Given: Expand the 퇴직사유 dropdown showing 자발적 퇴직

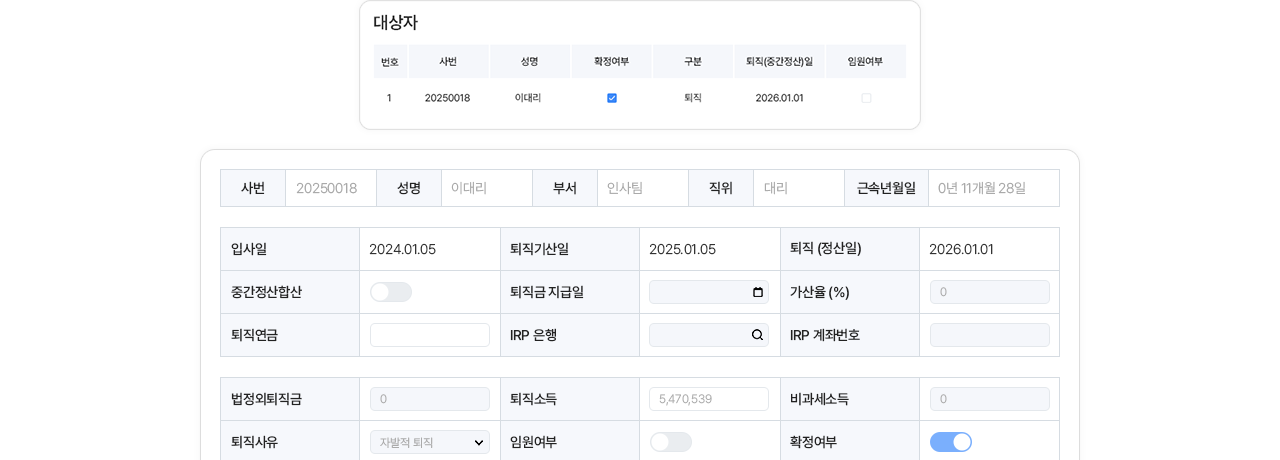Looking at the screenshot, I should point(429,442).
